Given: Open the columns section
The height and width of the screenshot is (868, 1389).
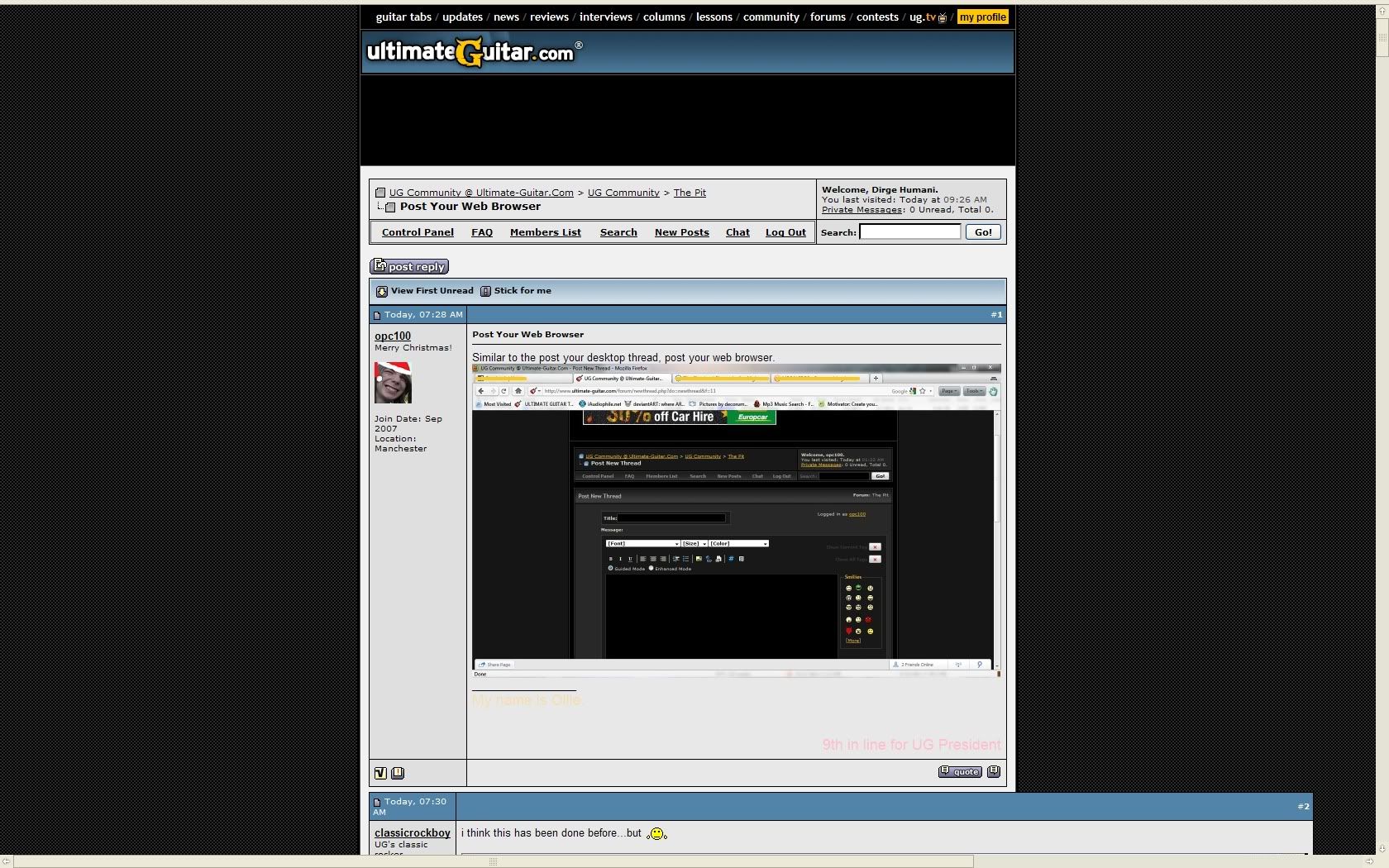Looking at the screenshot, I should [664, 17].
